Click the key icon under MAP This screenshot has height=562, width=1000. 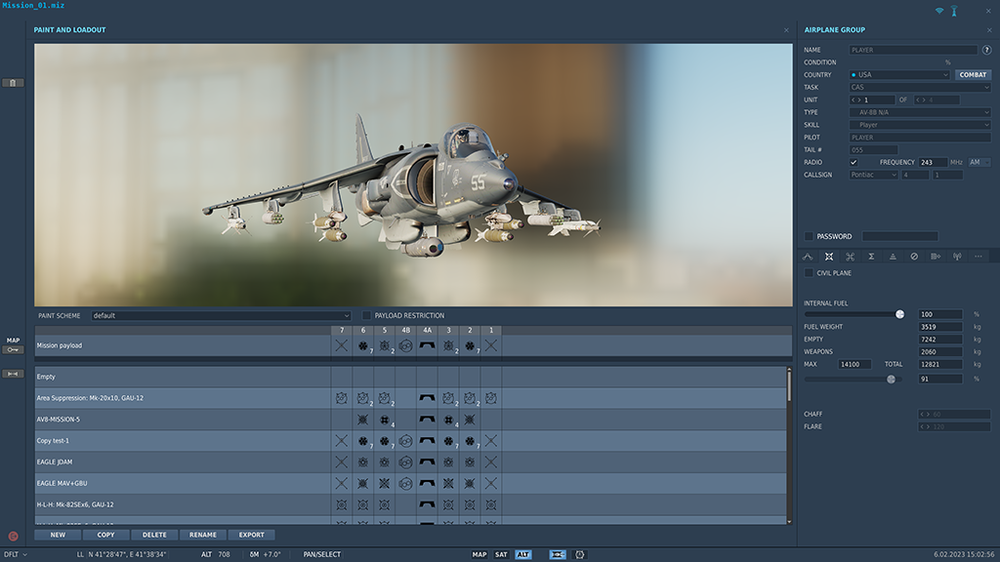pos(13,350)
